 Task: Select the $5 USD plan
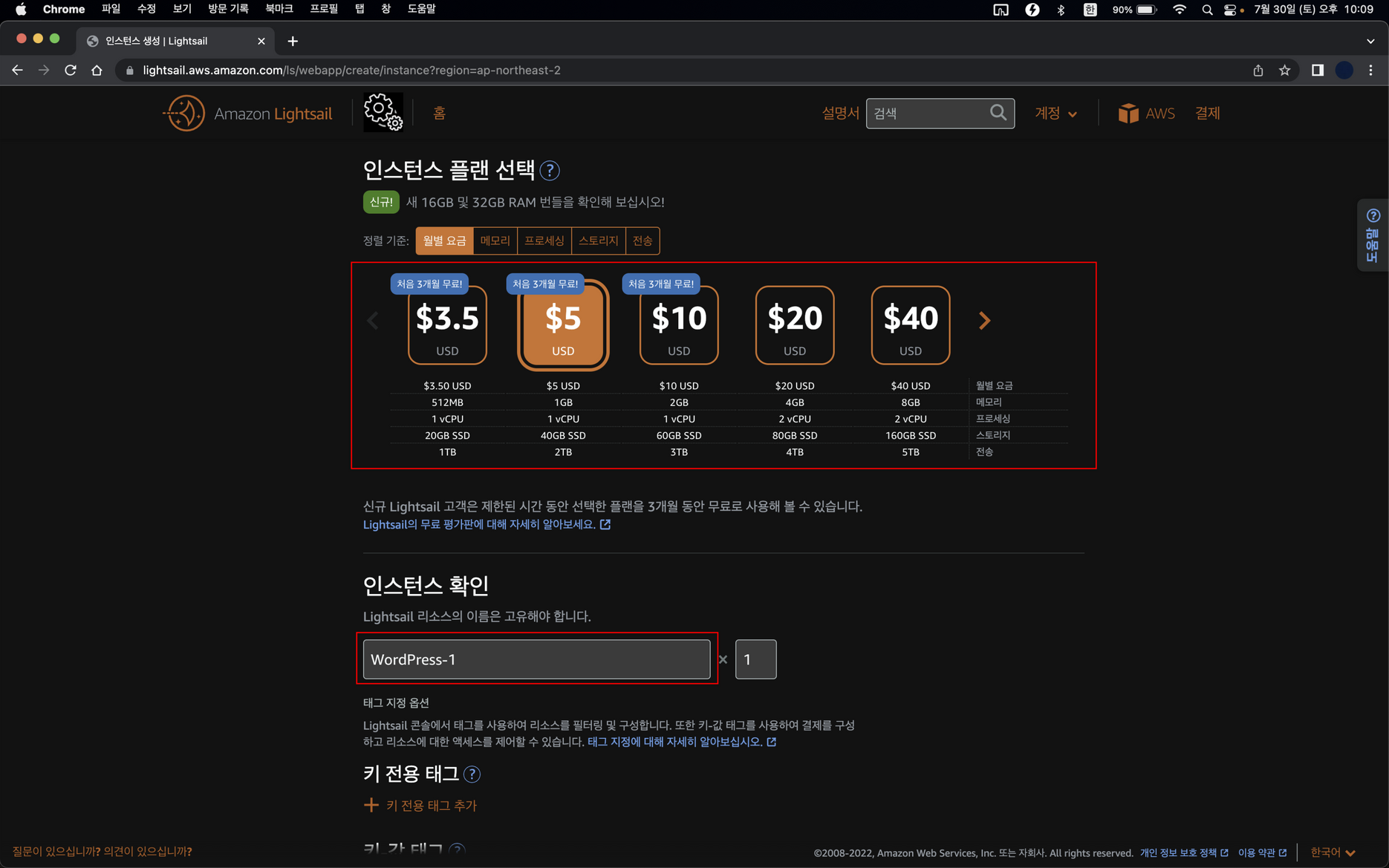563,325
